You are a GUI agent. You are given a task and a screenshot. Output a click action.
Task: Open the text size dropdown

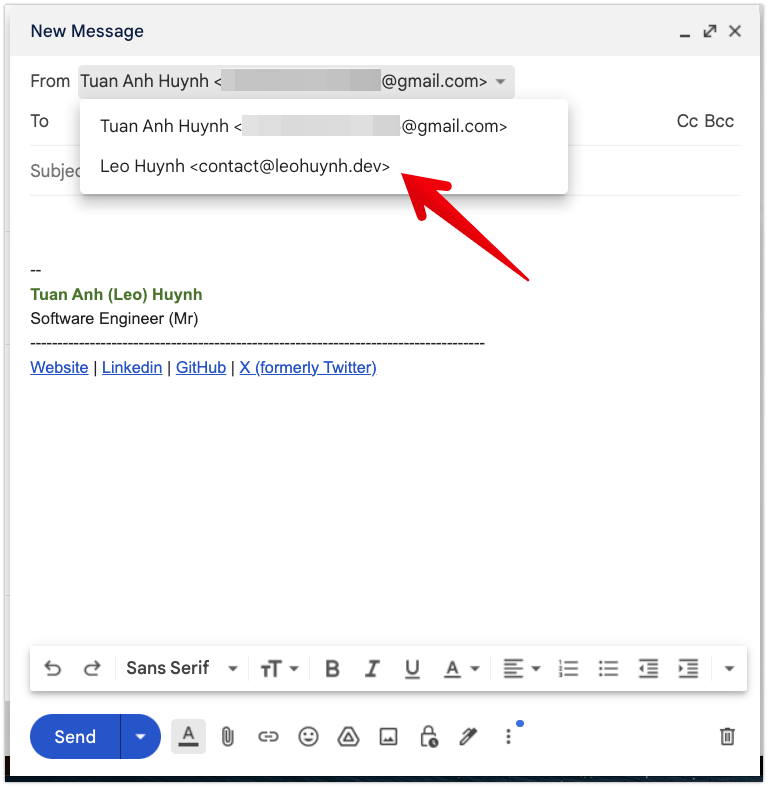coord(279,669)
